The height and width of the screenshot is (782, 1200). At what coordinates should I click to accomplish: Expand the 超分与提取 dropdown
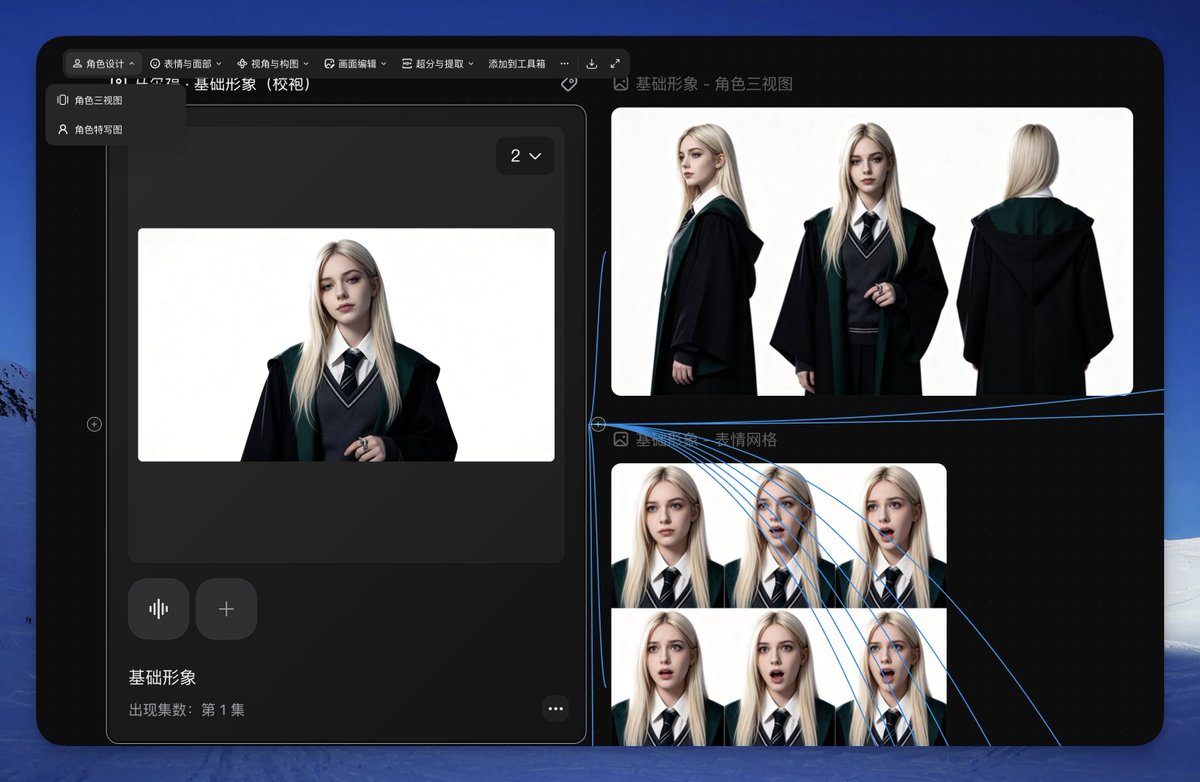(x=438, y=64)
